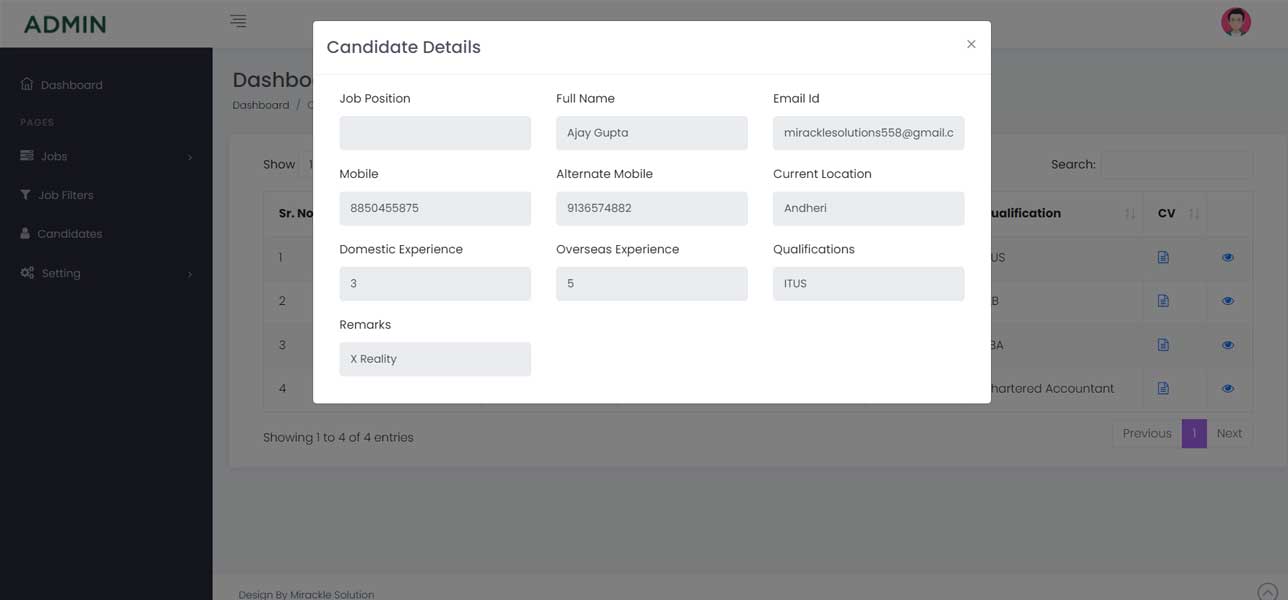View candidate details via row 1 eye icon
Viewport: 1288px width, 600px height.
coord(1228,257)
